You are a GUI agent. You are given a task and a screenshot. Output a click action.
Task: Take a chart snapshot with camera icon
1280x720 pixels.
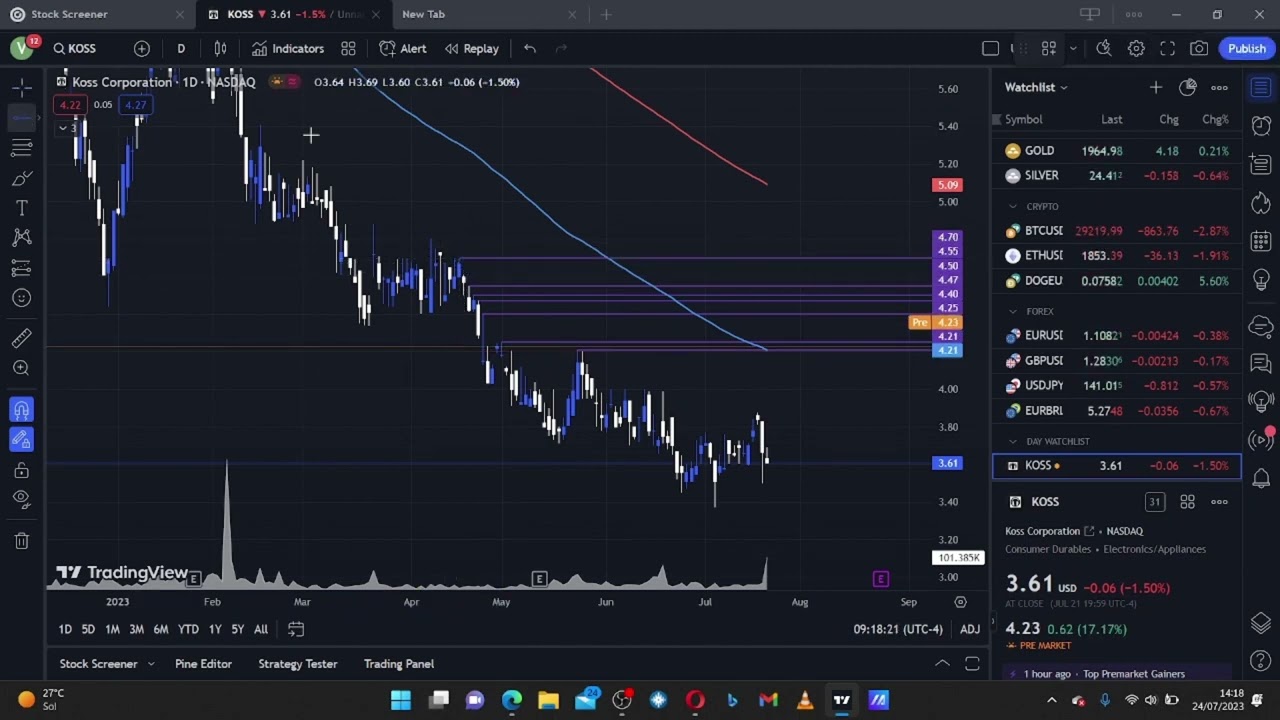[1199, 48]
